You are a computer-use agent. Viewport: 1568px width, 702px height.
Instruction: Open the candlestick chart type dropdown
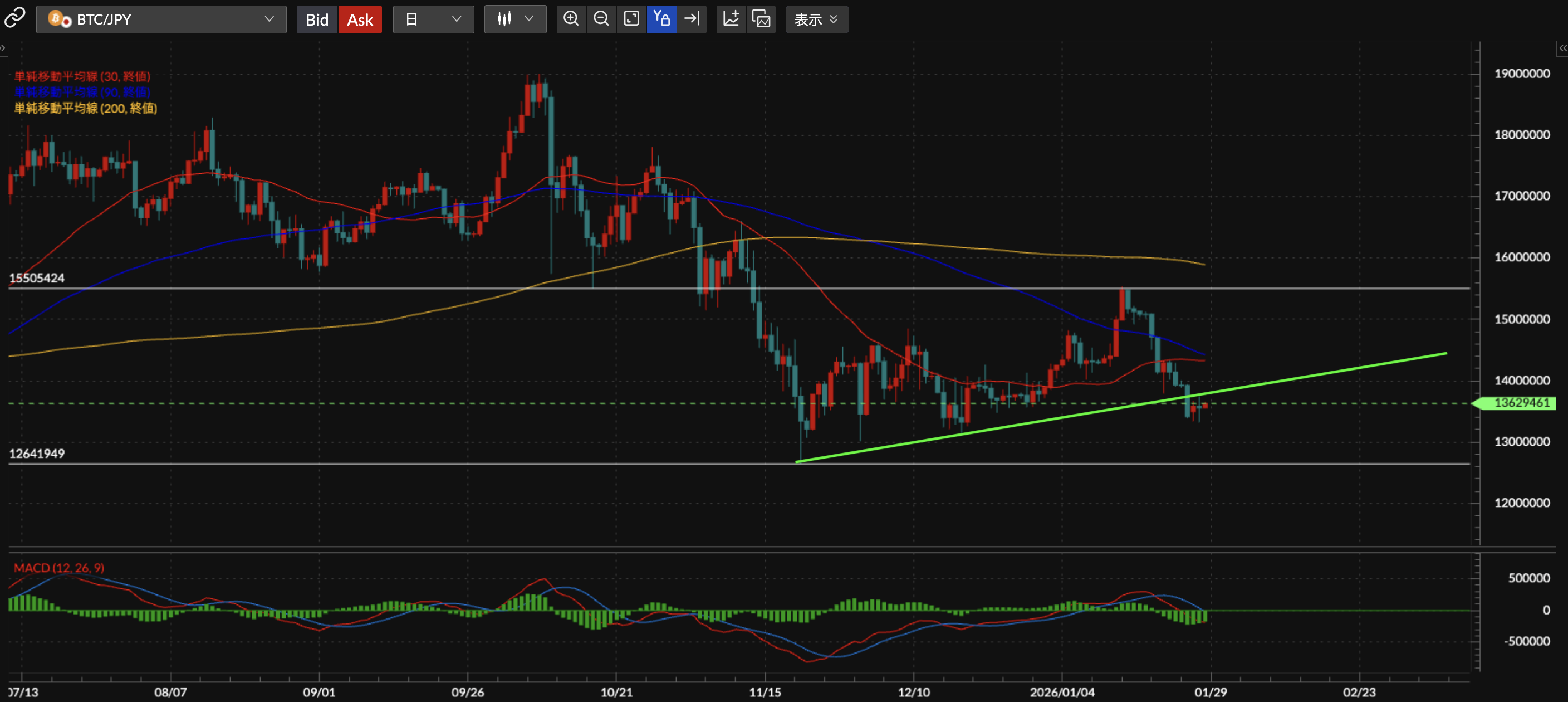tap(515, 19)
